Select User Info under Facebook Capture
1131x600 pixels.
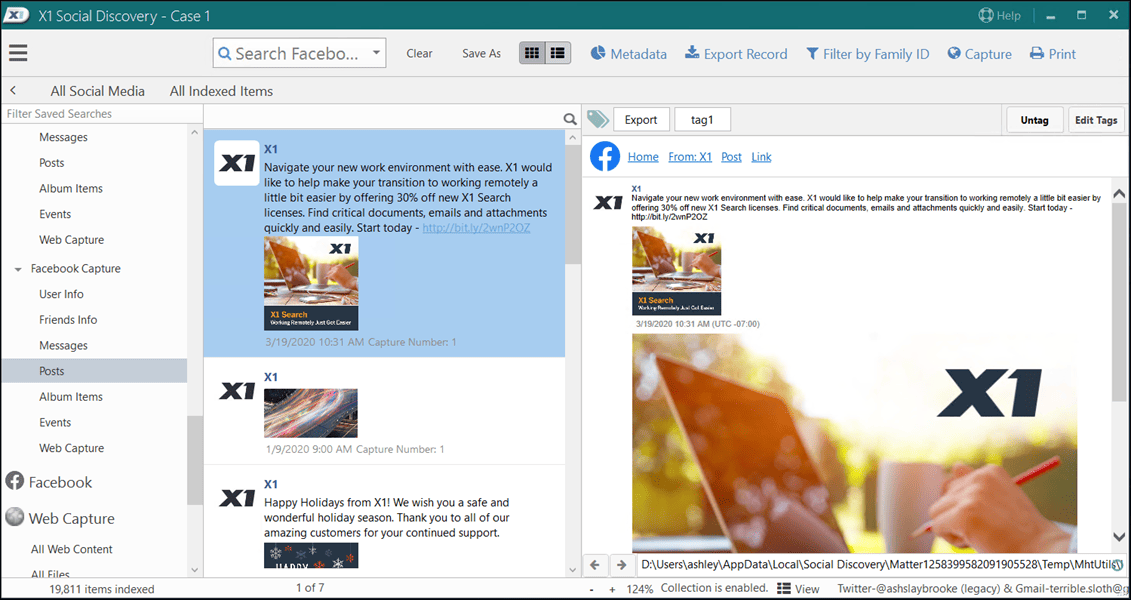[61, 294]
